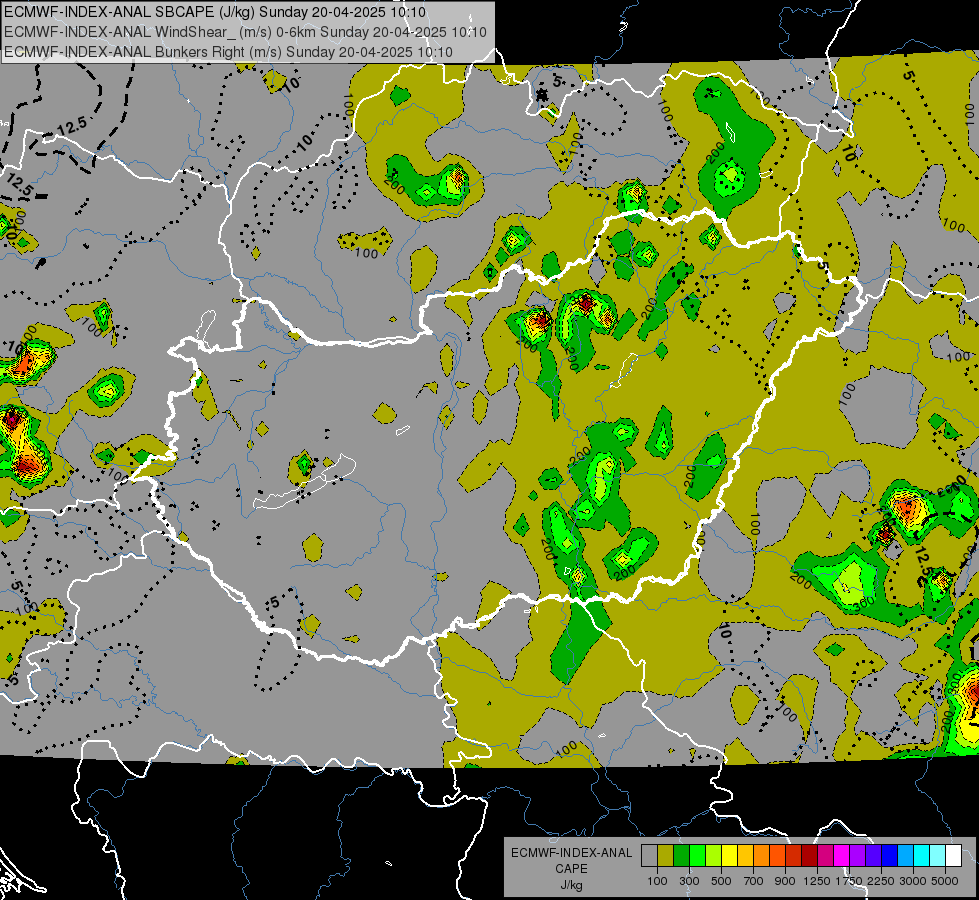Click legend tick value 1250

tap(817, 881)
